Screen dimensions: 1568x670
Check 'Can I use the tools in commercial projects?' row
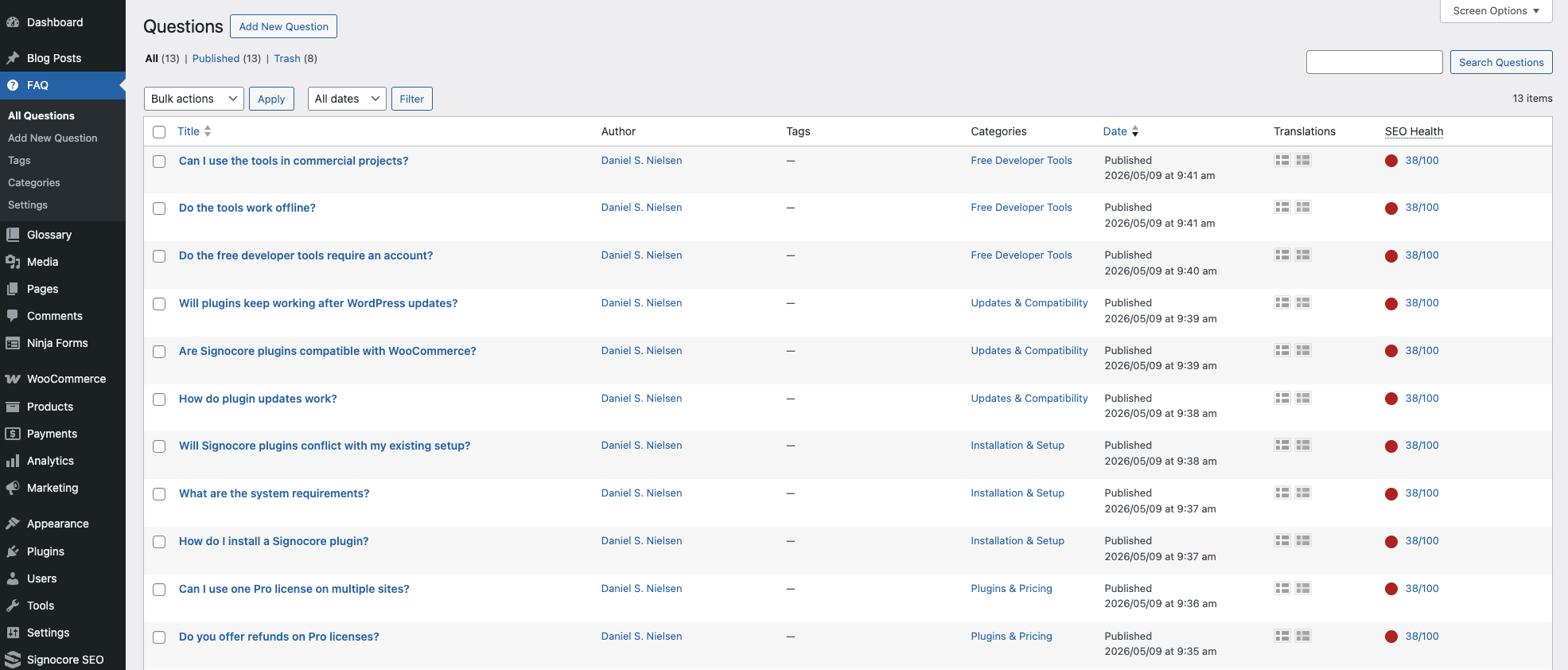point(159,162)
